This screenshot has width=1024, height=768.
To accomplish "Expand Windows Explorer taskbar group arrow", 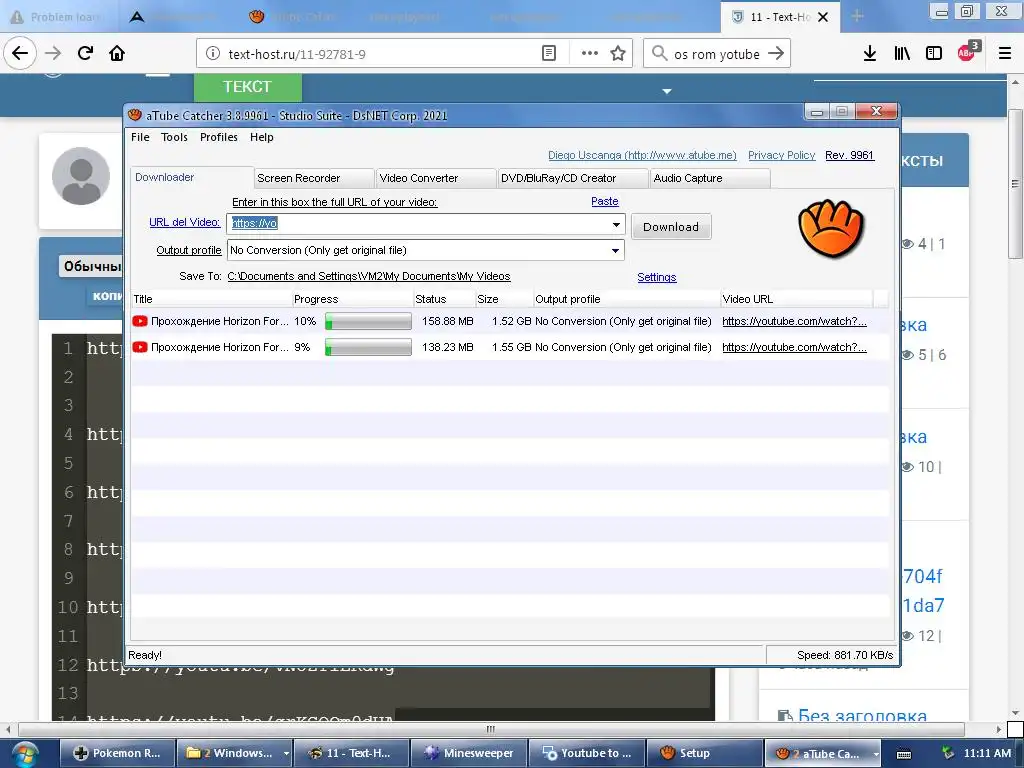I will (x=286, y=754).
